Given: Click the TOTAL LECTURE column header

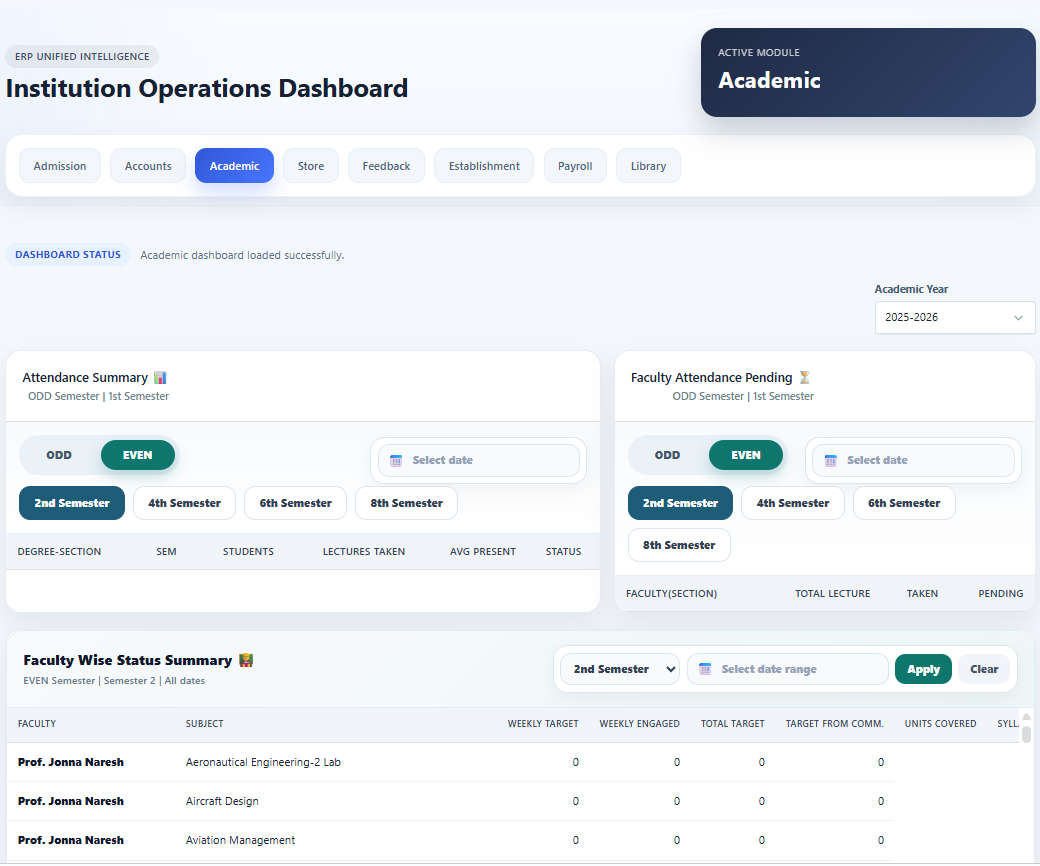Looking at the screenshot, I should 832,593.
